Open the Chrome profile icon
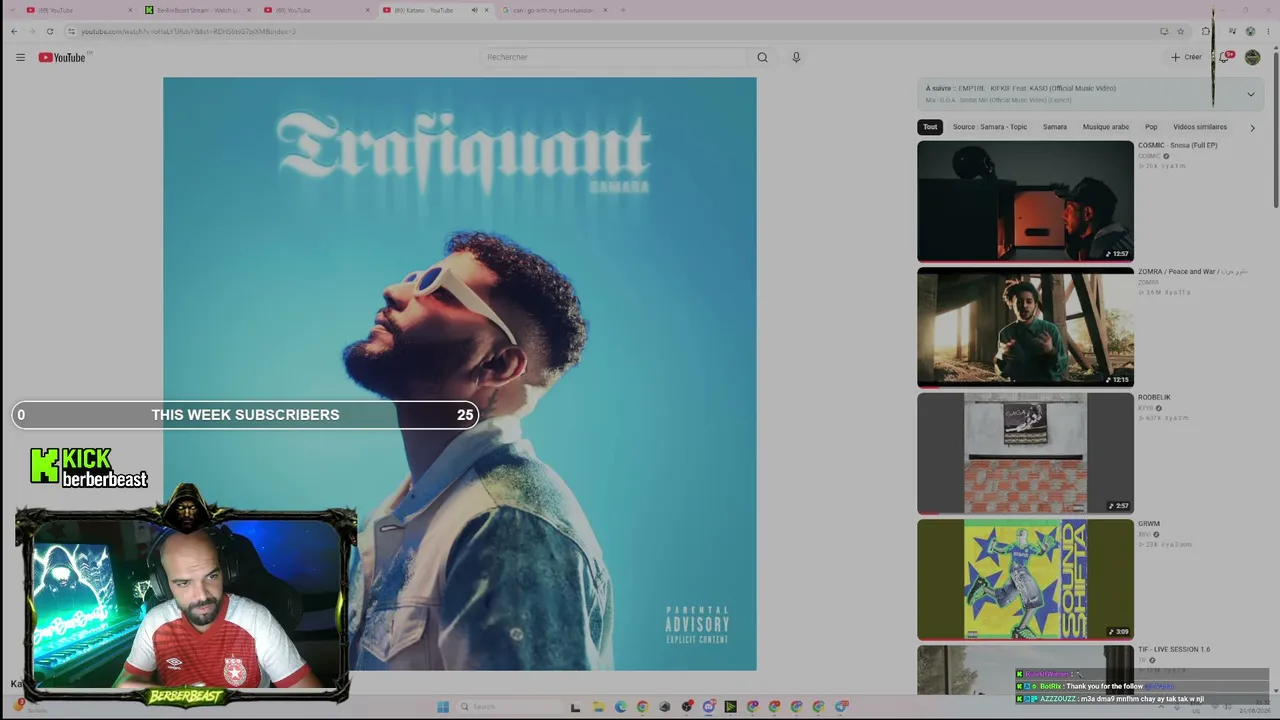This screenshot has height=720, width=1280. 1250,31
